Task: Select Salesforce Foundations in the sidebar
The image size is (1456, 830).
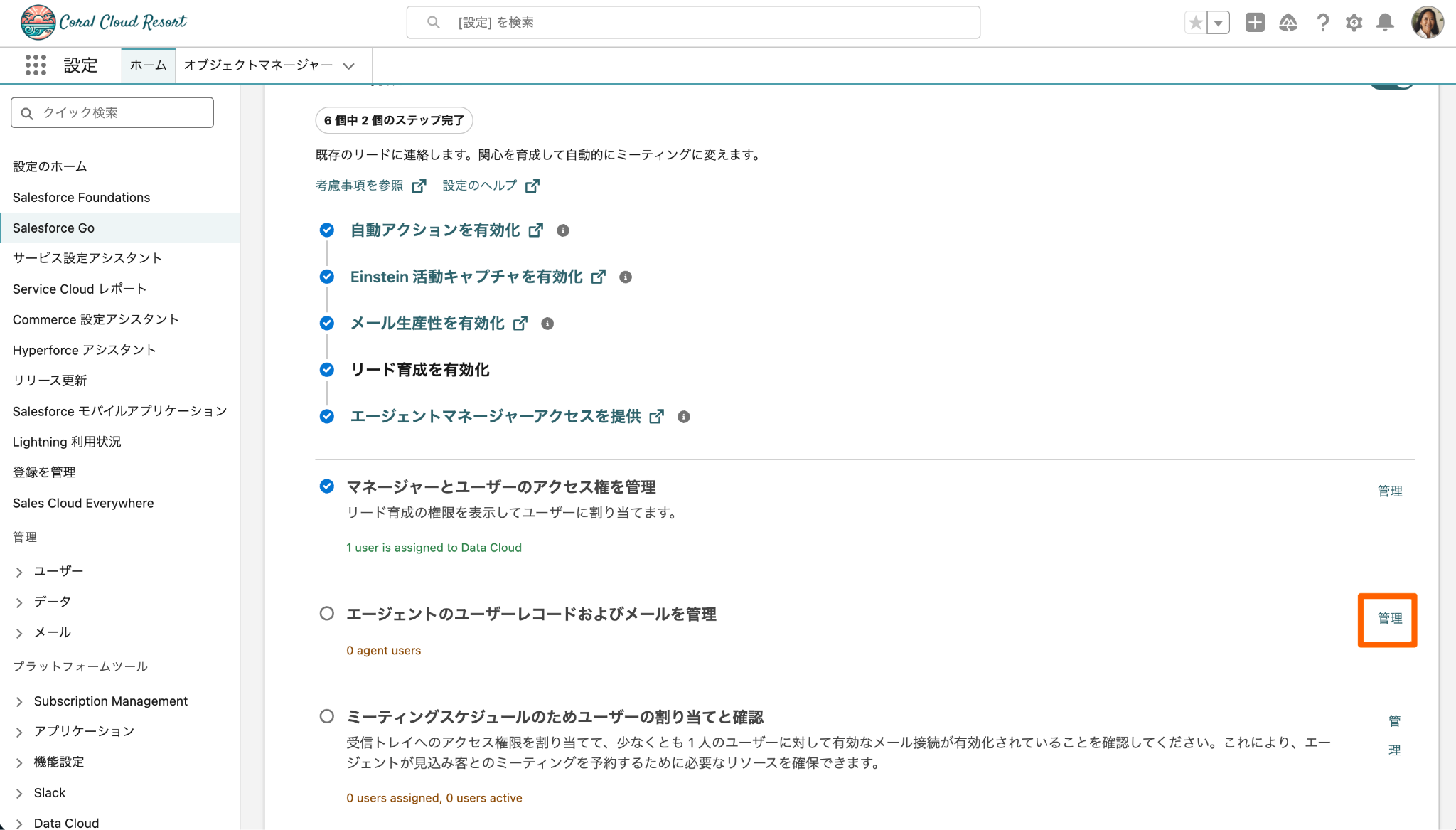Action: 81,198
